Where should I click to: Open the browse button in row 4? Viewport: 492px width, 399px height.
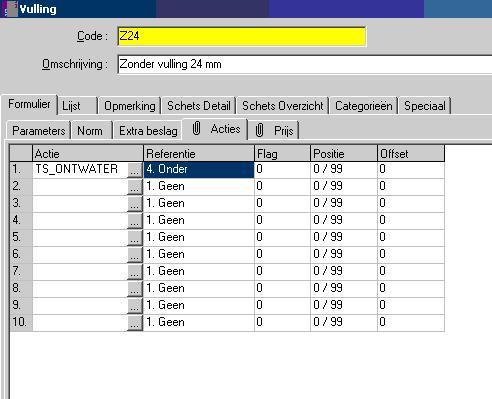click(x=134, y=221)
